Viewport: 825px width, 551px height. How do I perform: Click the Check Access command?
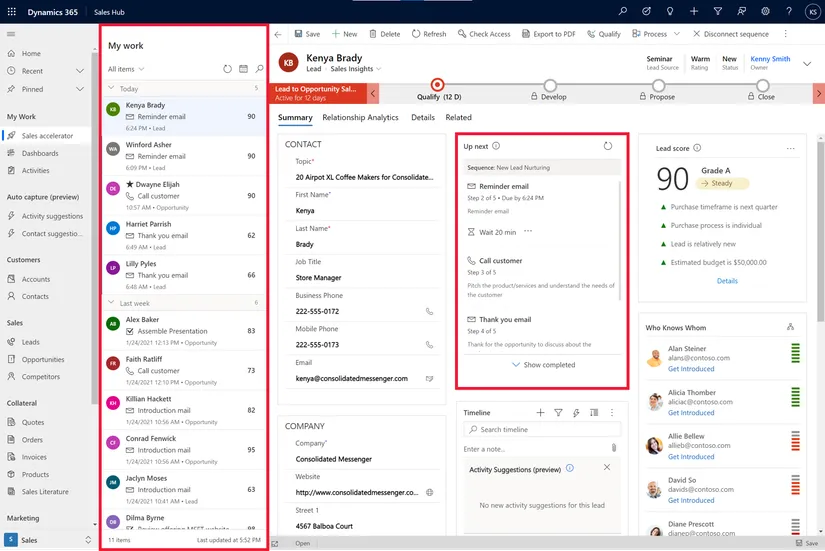coord(484,34)
